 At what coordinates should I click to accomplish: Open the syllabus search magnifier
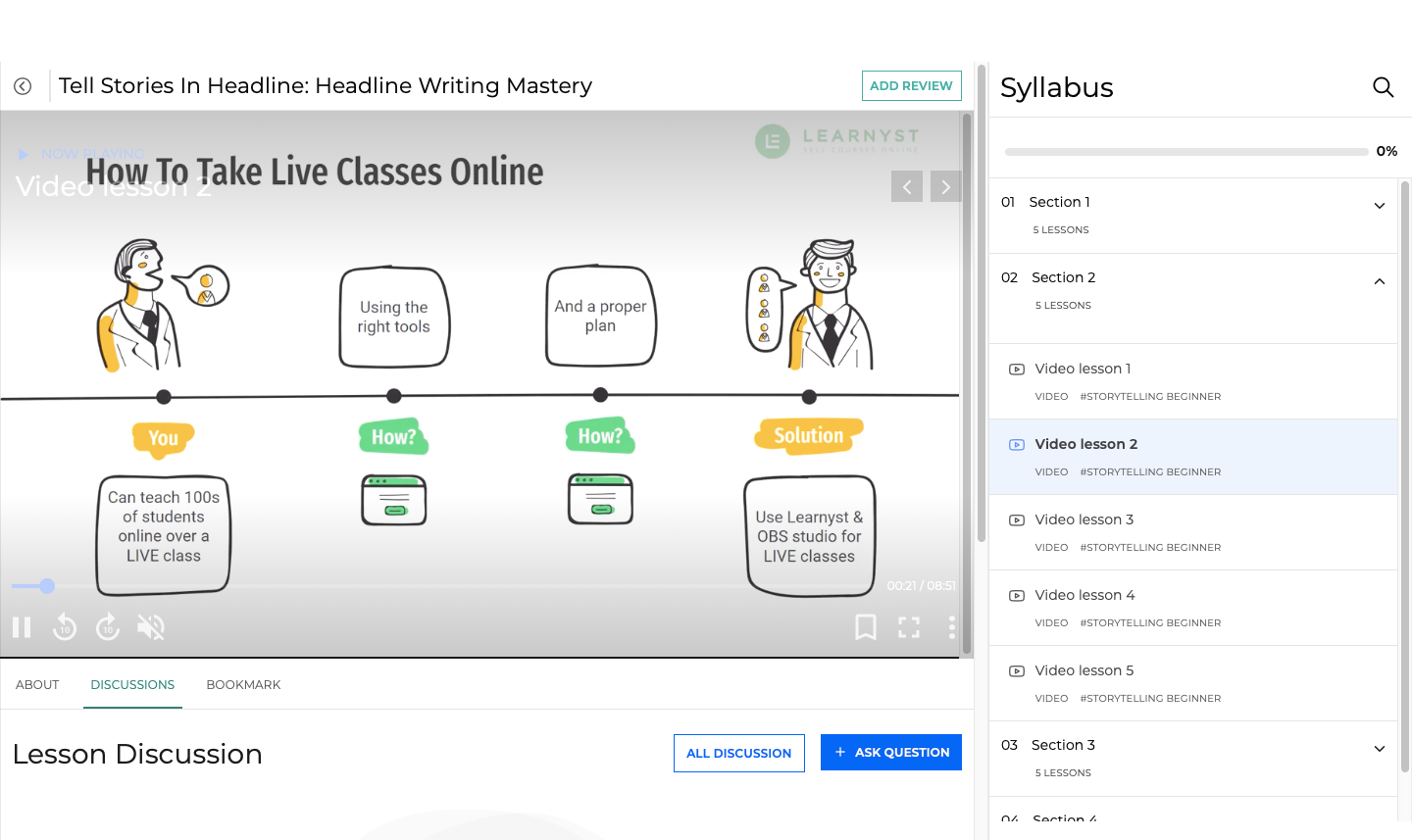point(1383,87)
